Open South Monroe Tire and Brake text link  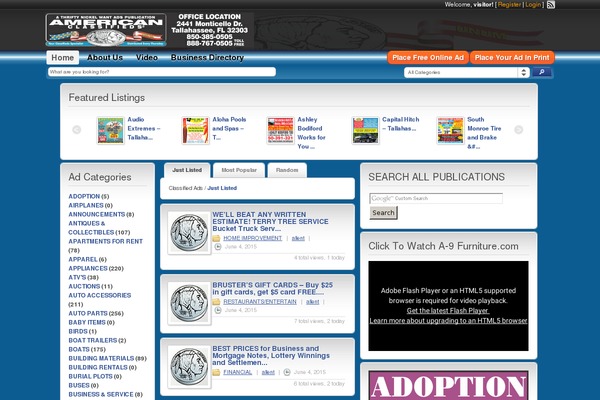coord(484,133)
